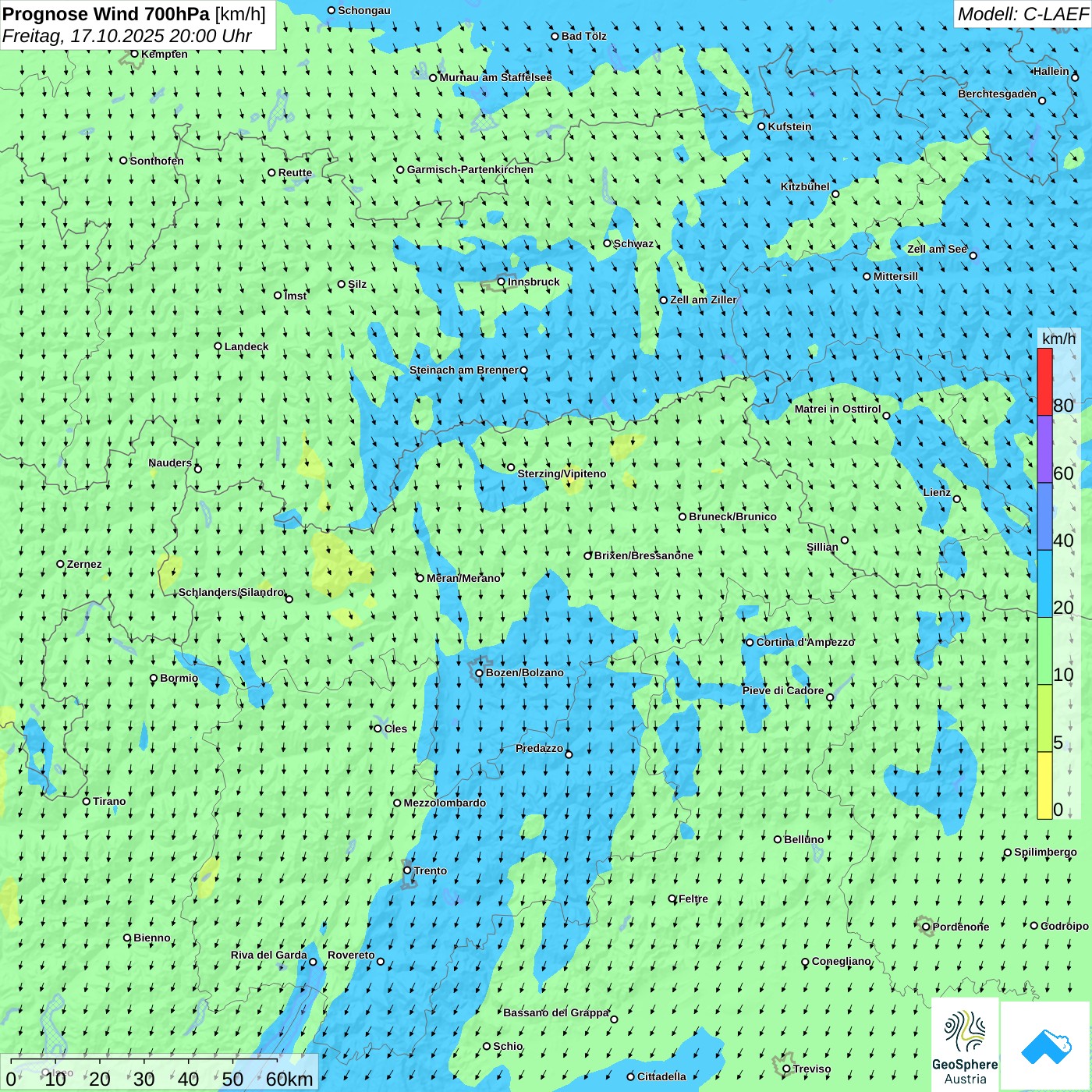Click the Lienz label

tap(937, 492)
